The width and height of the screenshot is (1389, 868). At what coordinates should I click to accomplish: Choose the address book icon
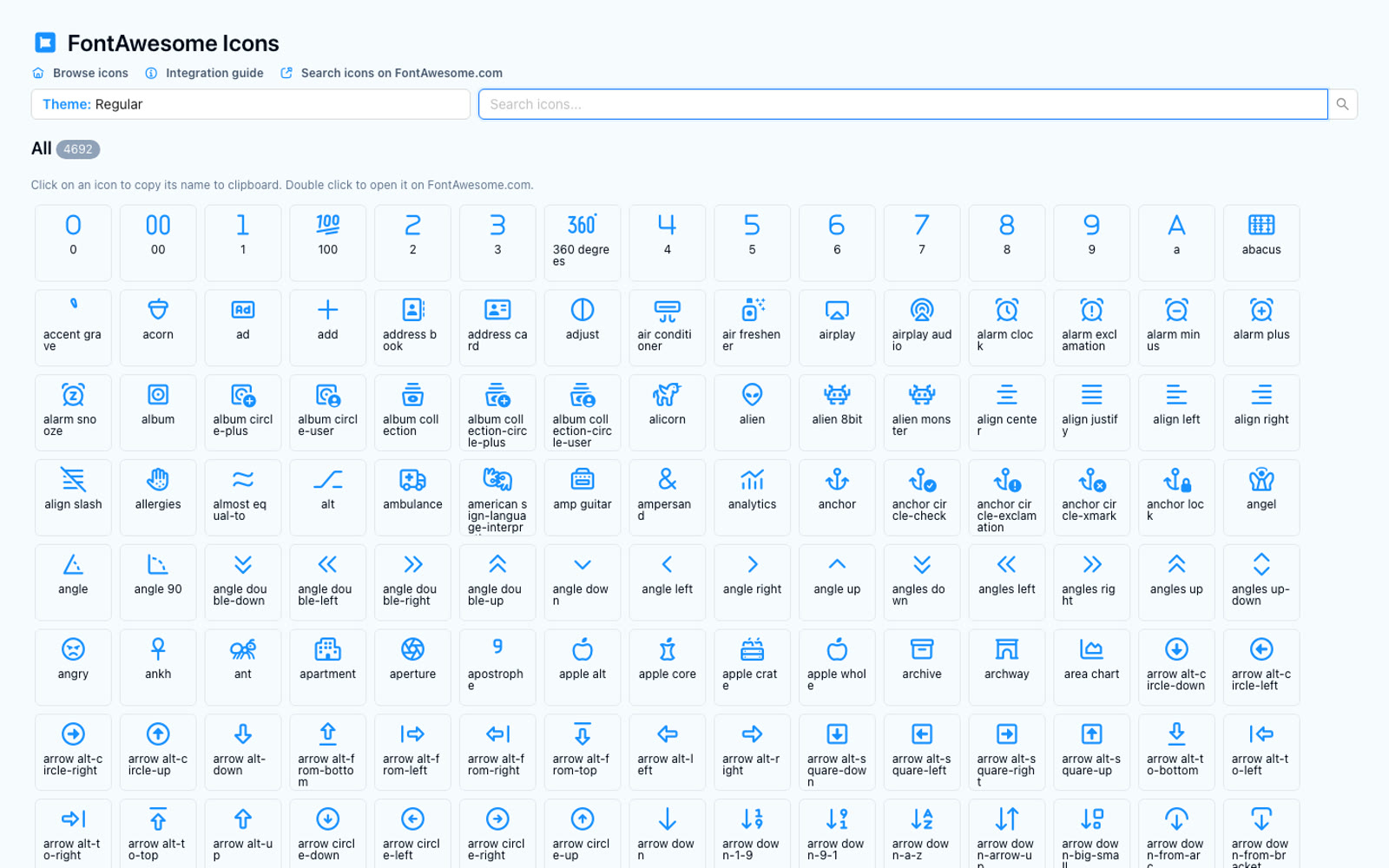pos(412,328)
